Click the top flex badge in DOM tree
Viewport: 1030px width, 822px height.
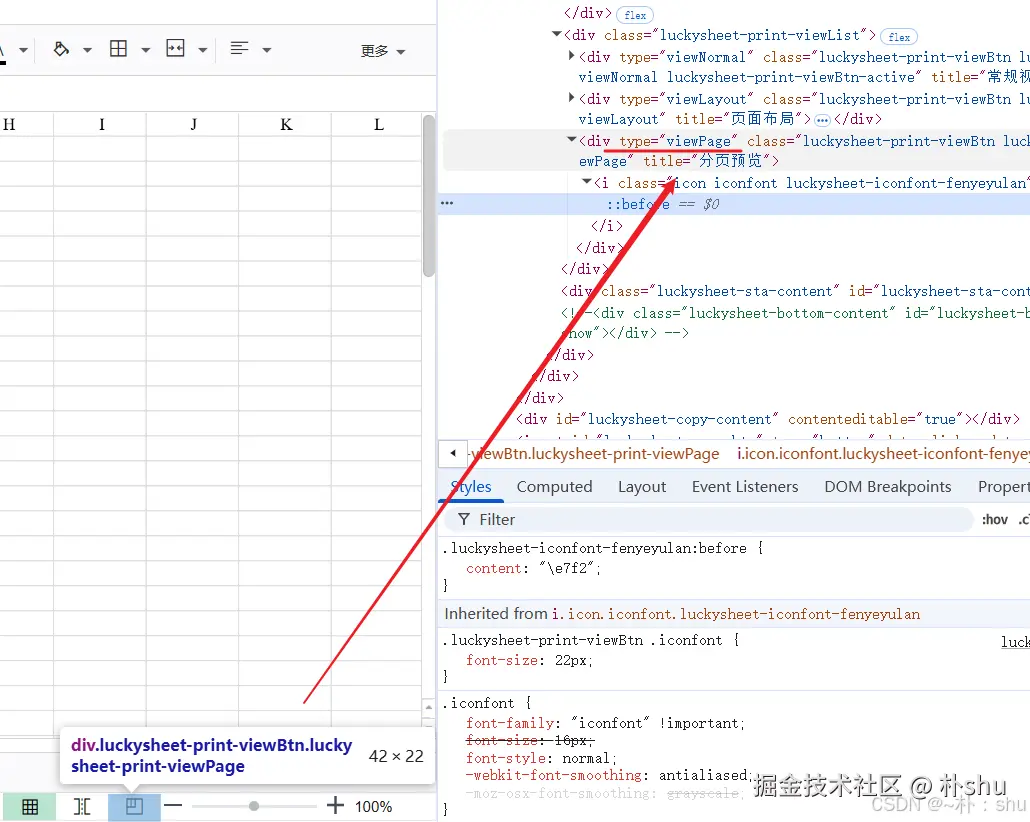(635, 15)
